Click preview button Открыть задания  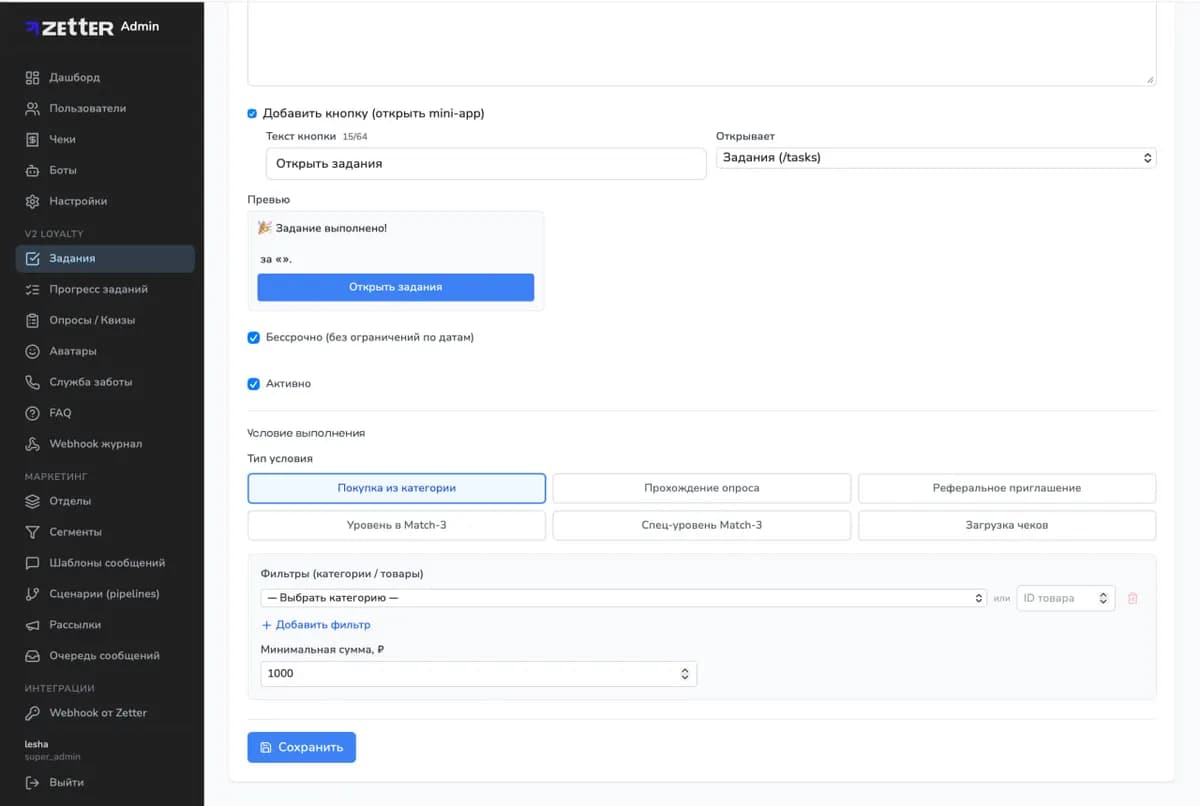[396, 287]
